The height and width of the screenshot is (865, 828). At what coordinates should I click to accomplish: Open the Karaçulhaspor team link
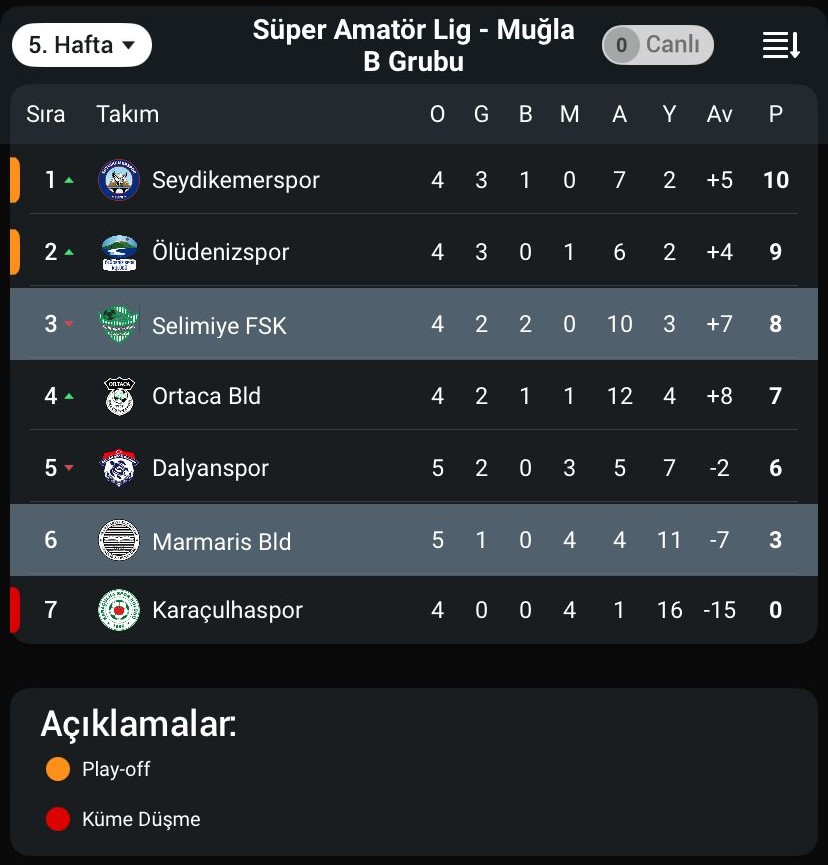227,610
